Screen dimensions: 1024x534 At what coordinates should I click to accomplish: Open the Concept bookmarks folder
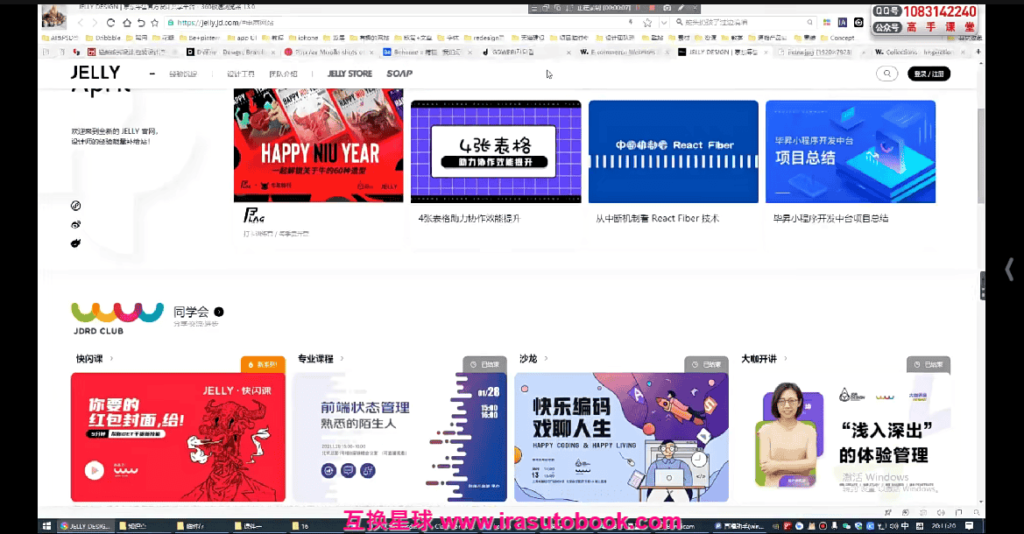click(x=837, y=38)
